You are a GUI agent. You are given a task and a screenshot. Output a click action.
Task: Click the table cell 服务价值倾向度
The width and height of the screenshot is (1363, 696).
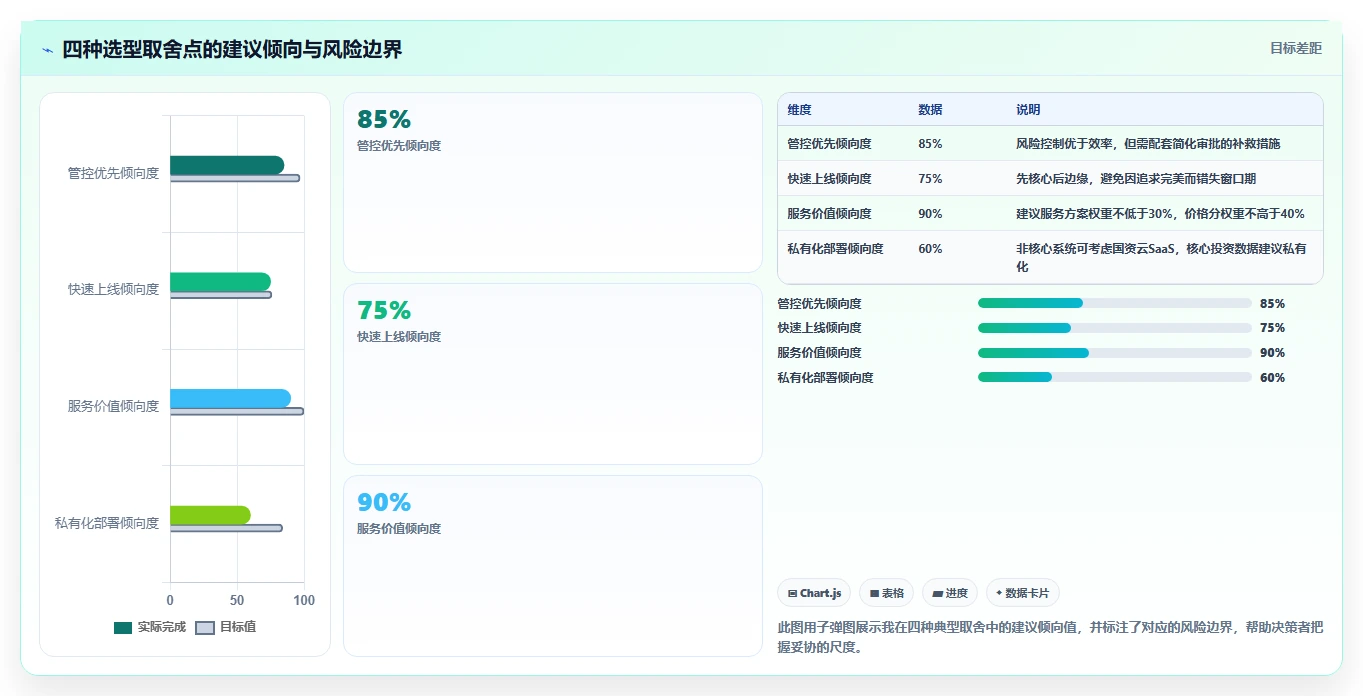(829, 213)
